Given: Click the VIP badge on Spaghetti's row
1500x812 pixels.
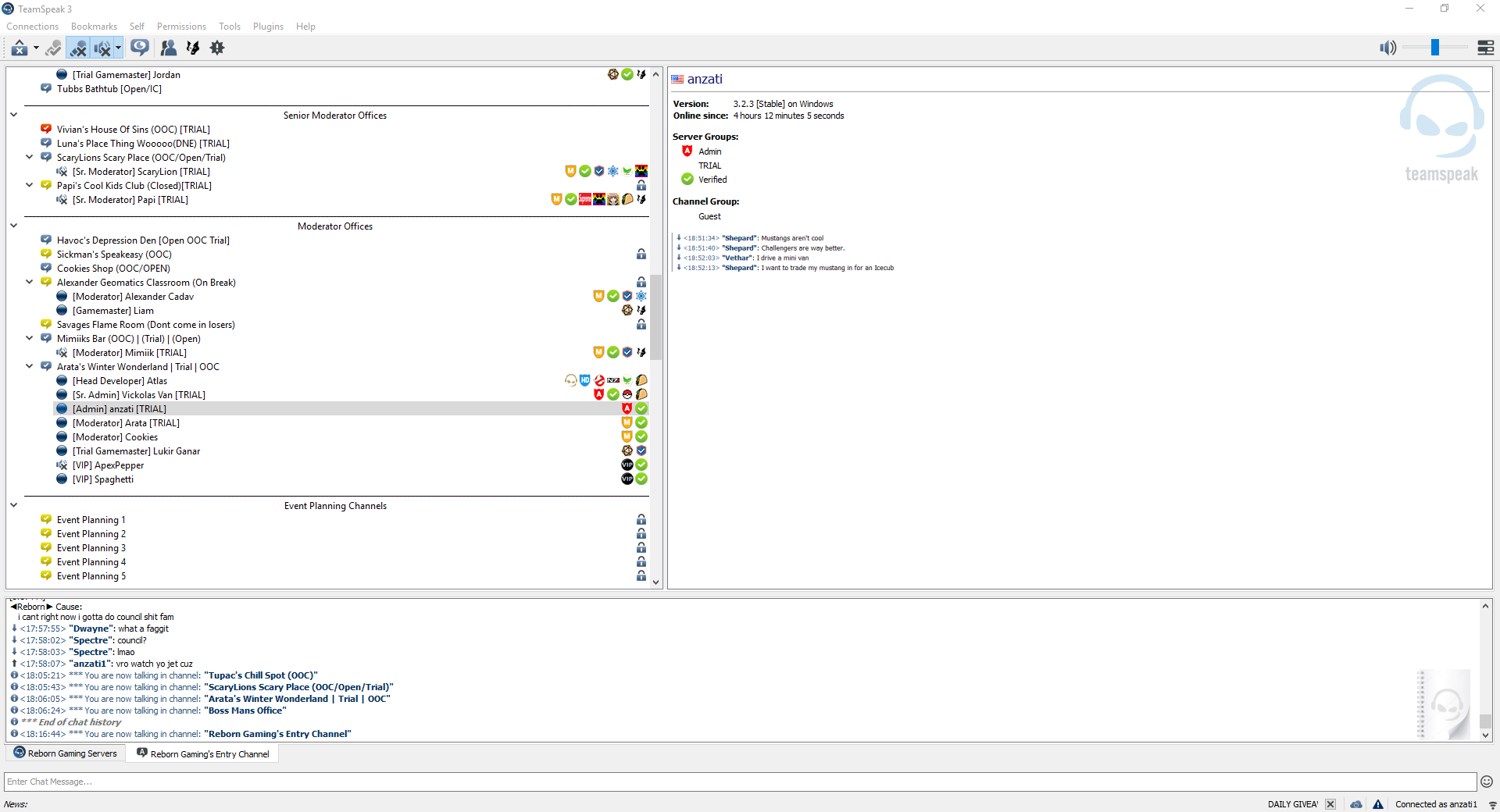Looking at the screenshot, I should 627,479.
